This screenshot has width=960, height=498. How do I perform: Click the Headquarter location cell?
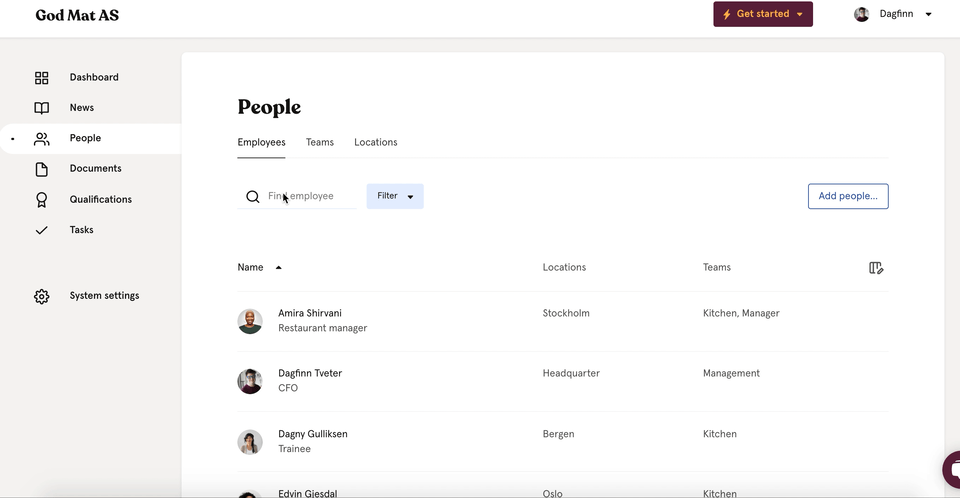coord(571,373)
